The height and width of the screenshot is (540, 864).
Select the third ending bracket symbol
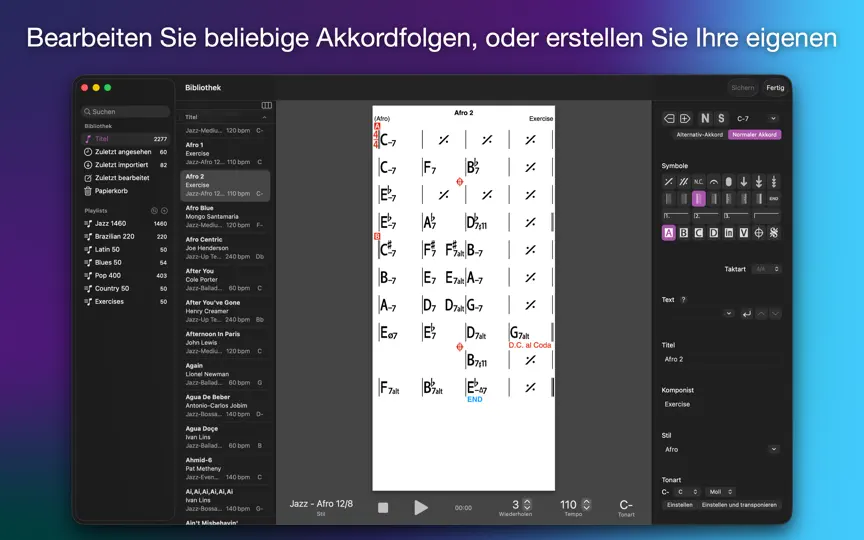pos(736,216)
